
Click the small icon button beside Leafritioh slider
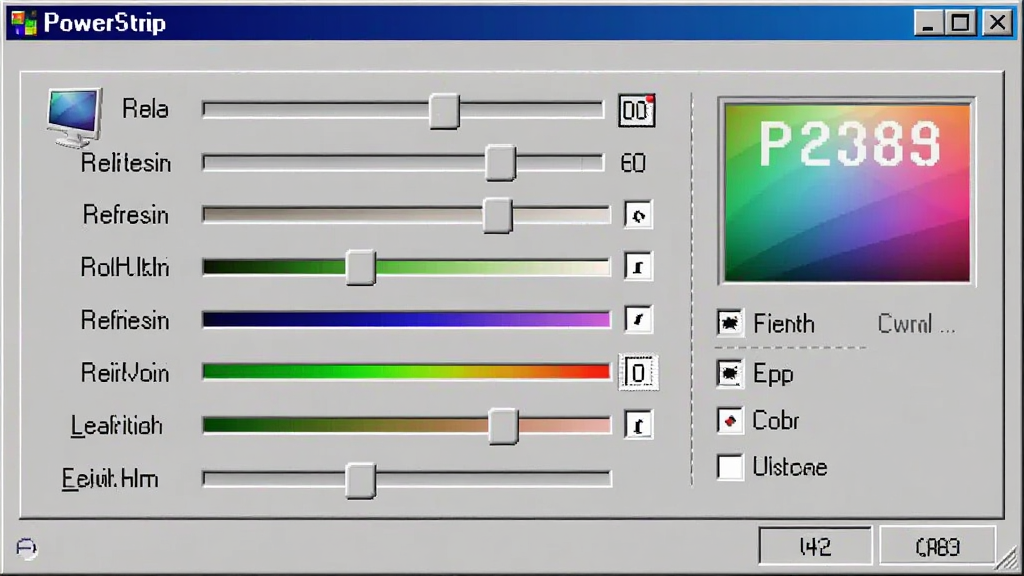coord(638,426)
